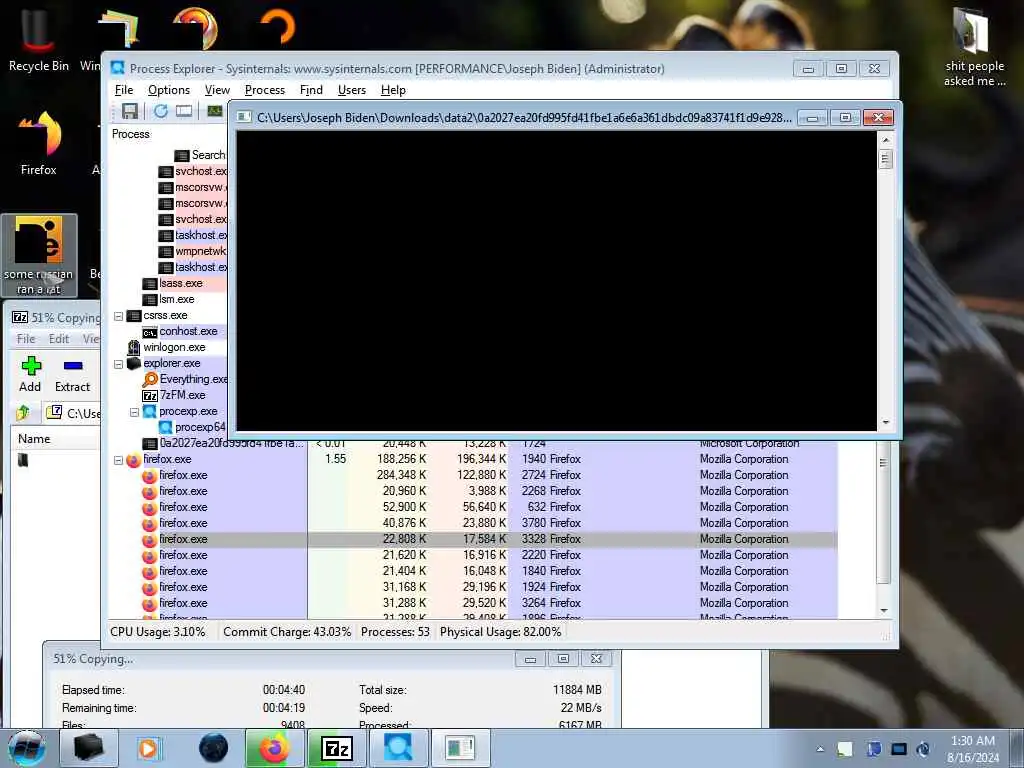Toggle the show lower pane toolbar icon

coord(184,111)
